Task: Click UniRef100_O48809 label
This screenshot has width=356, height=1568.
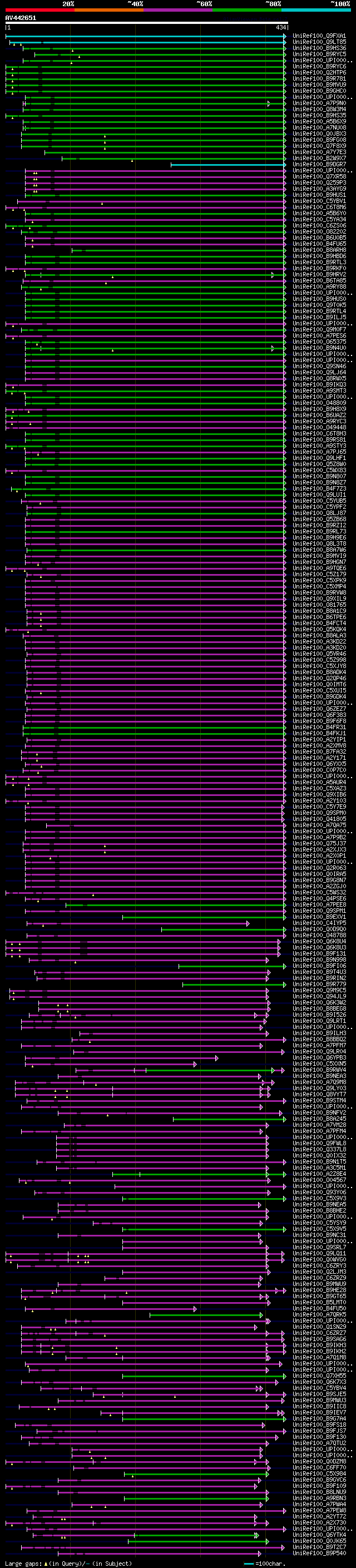Action: click(x=319, y=403)
